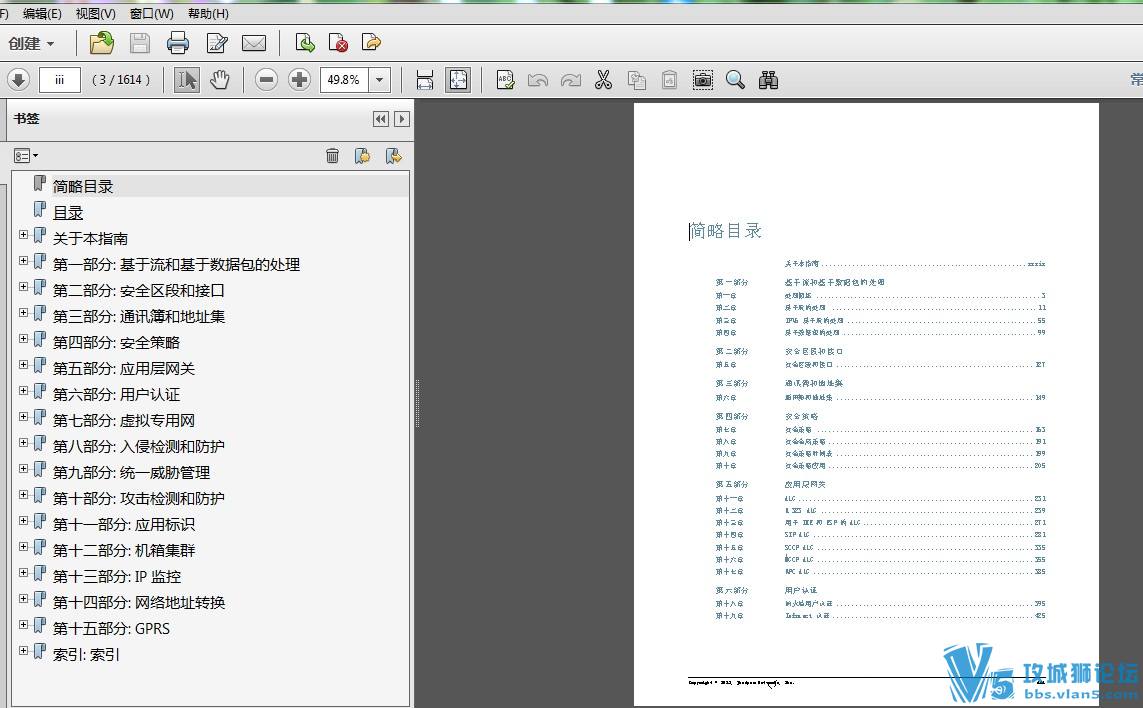Click the Email attachment envelope icon

pos(254,42)
